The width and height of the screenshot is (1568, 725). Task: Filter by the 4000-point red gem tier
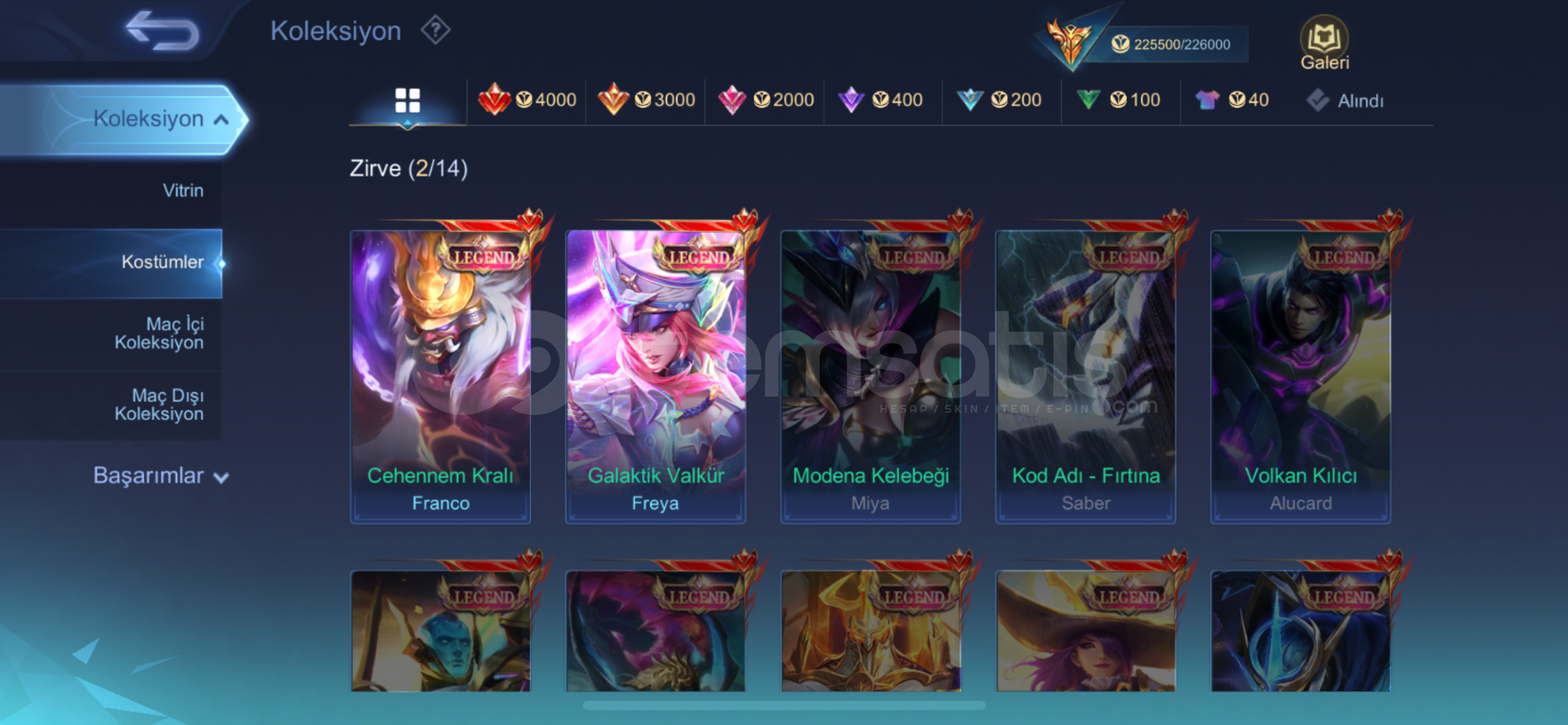click(527, 100)
